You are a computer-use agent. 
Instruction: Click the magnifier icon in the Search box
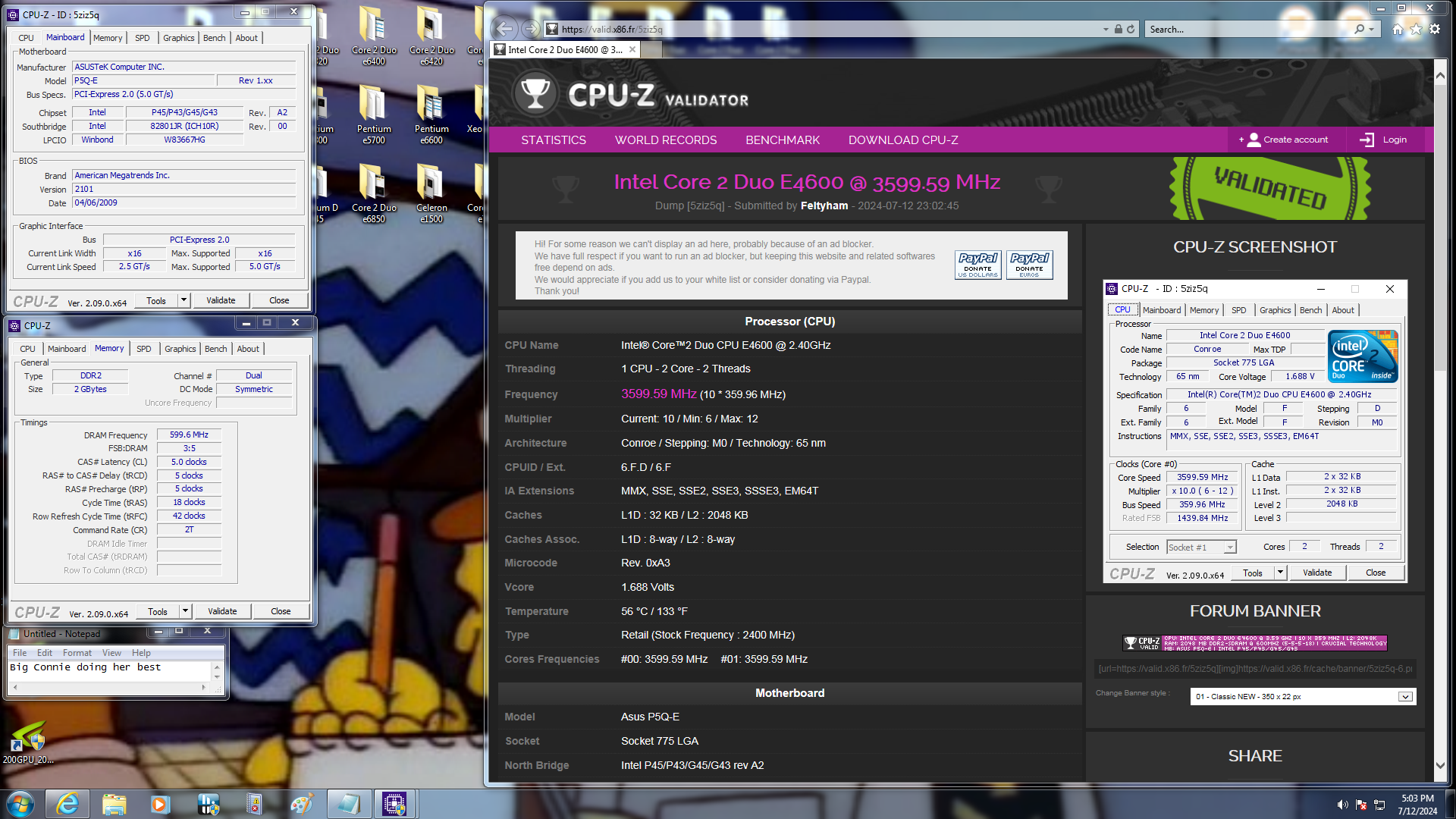click(1359, 30)
